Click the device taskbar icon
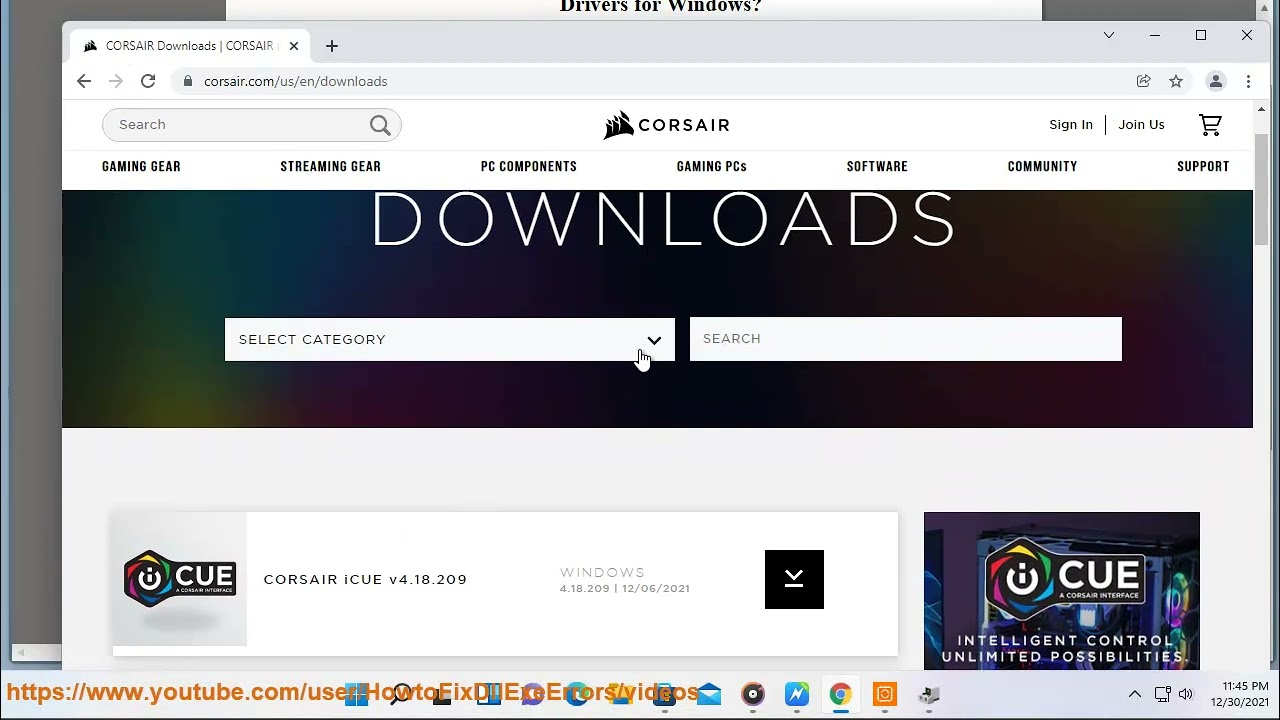The image size is (1280, 720). [x=929, y=694]
